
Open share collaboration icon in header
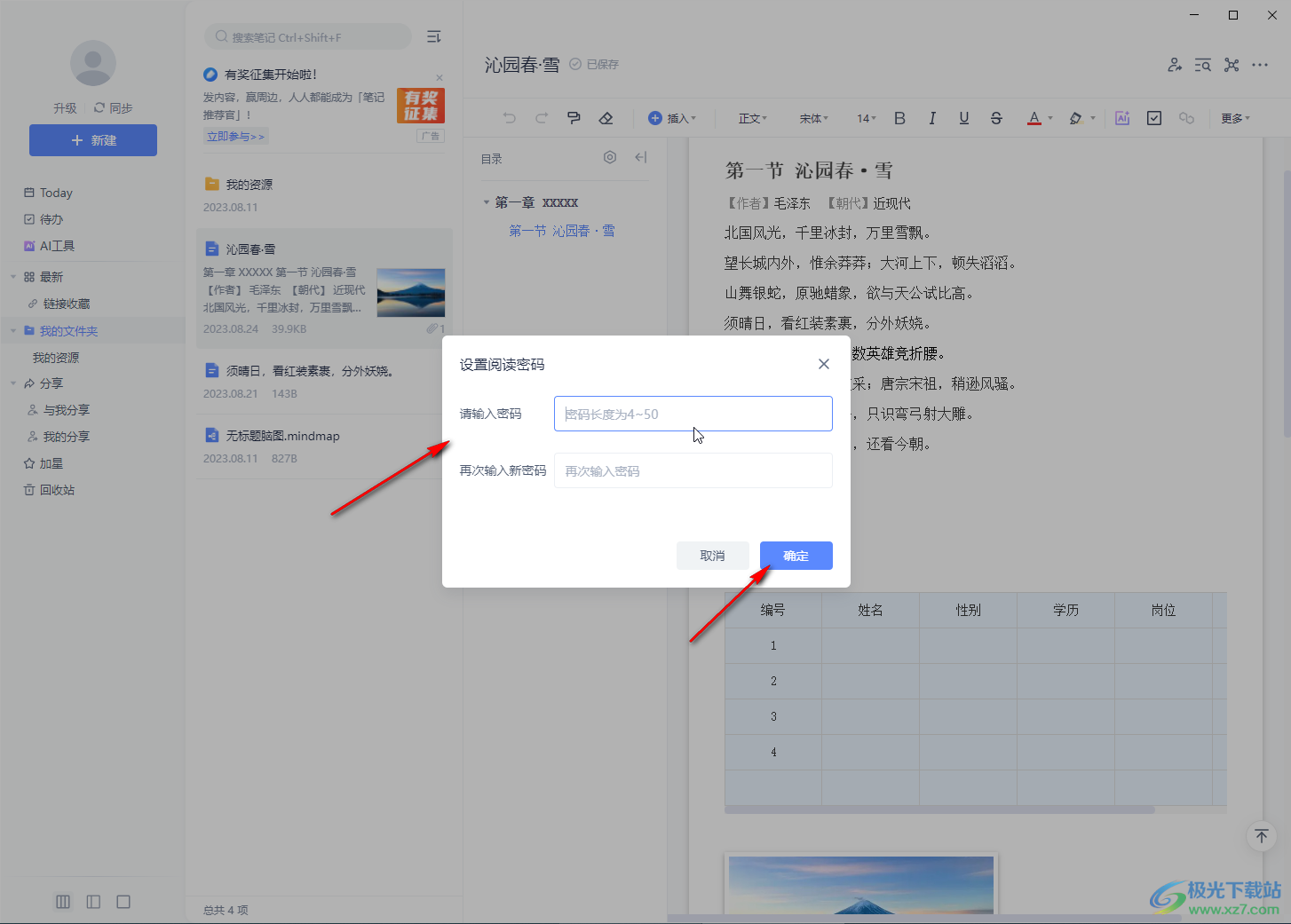pos(1175,65)
